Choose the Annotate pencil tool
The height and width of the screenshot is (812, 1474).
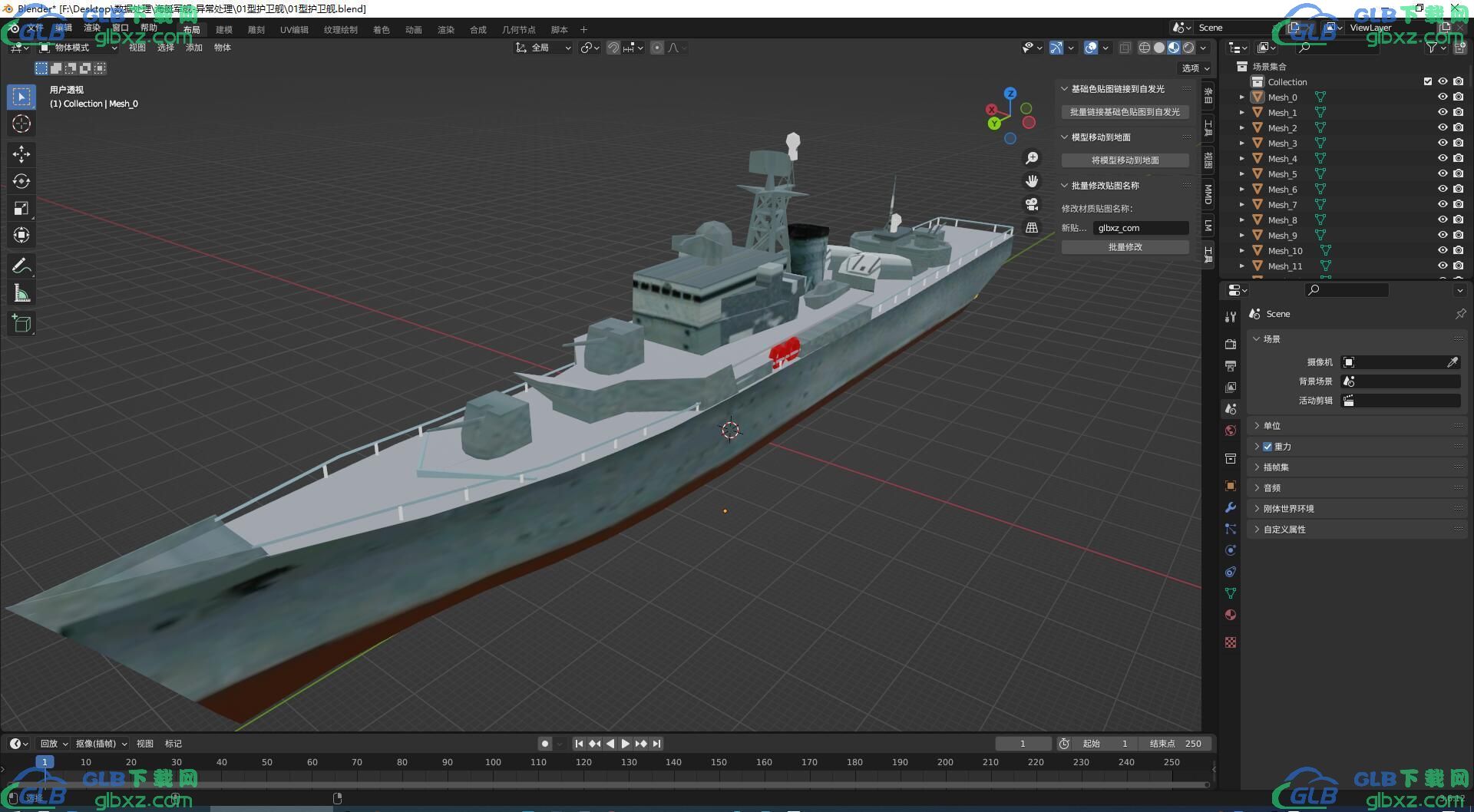21,266
